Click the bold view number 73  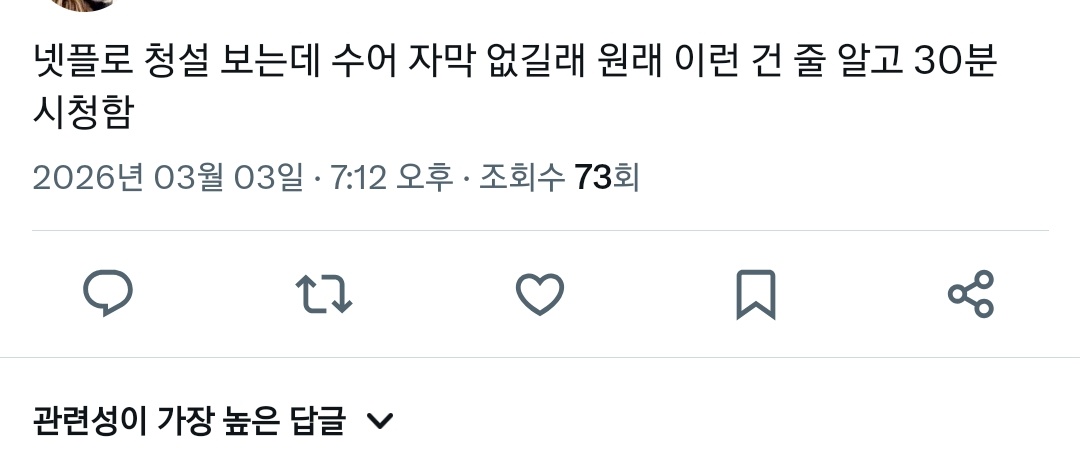pos(592,178)
